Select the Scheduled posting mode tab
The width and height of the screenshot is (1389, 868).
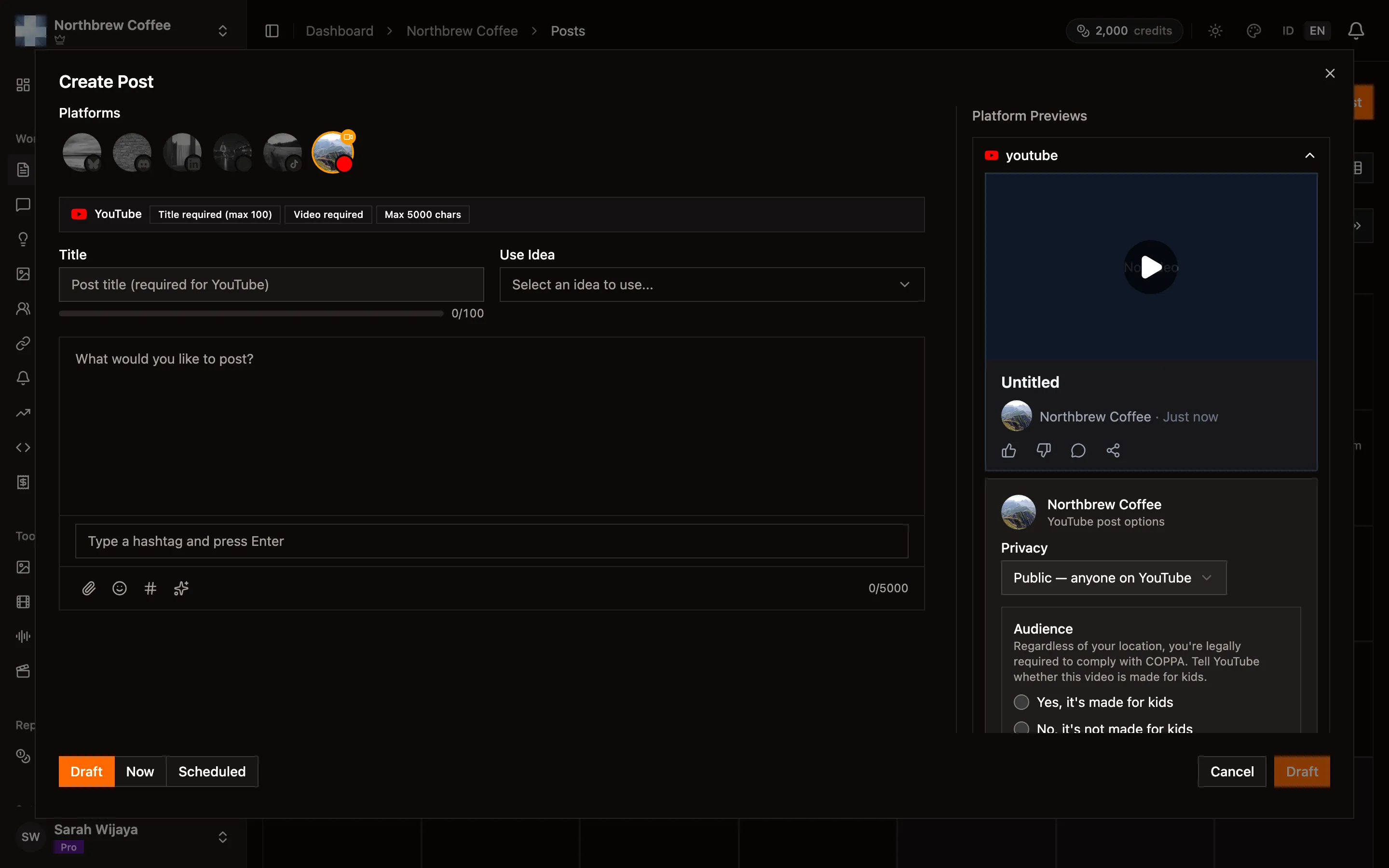point(212,772)
